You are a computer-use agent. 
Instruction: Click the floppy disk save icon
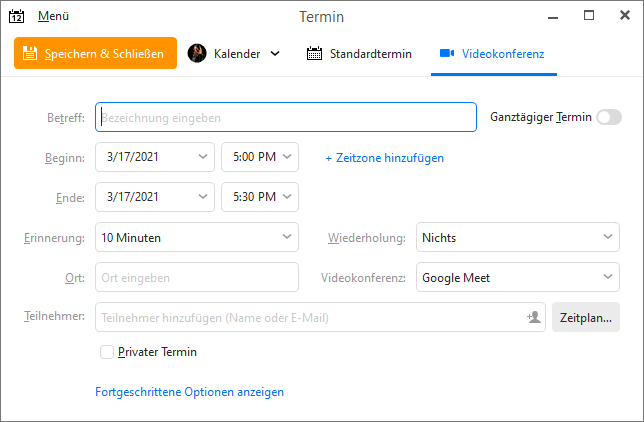(x=30, y=53)
